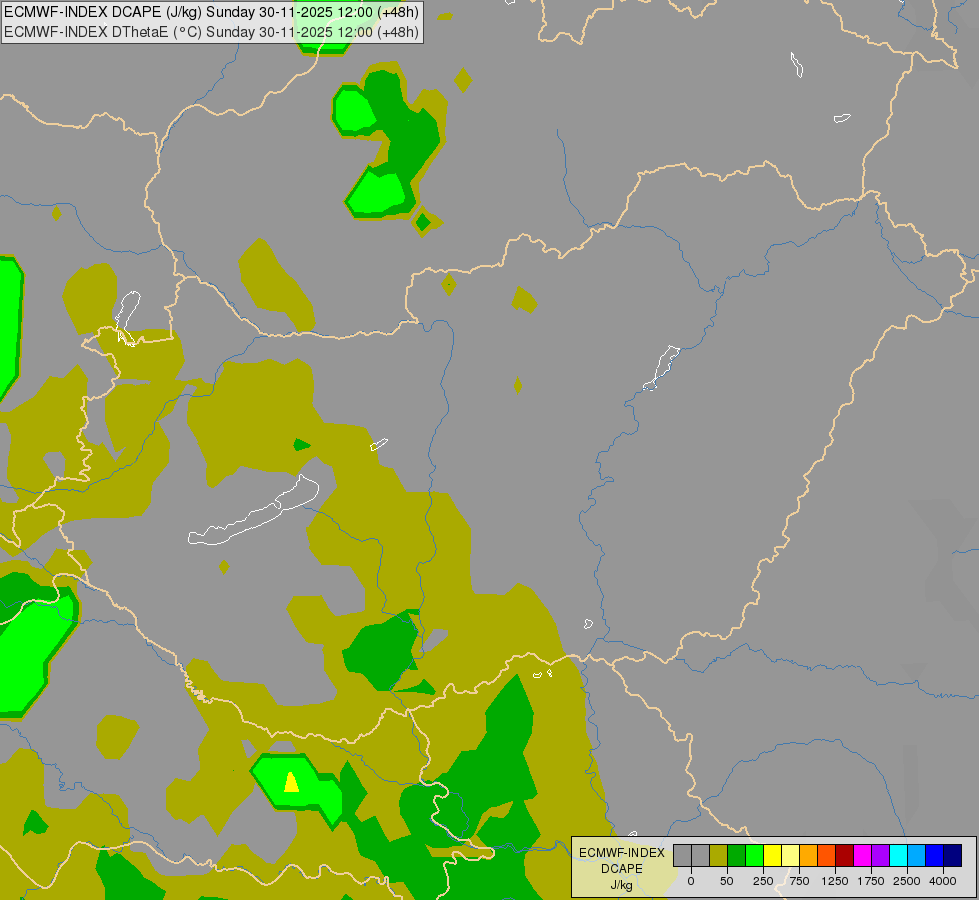Choose the dark red legend swatch

844,855
